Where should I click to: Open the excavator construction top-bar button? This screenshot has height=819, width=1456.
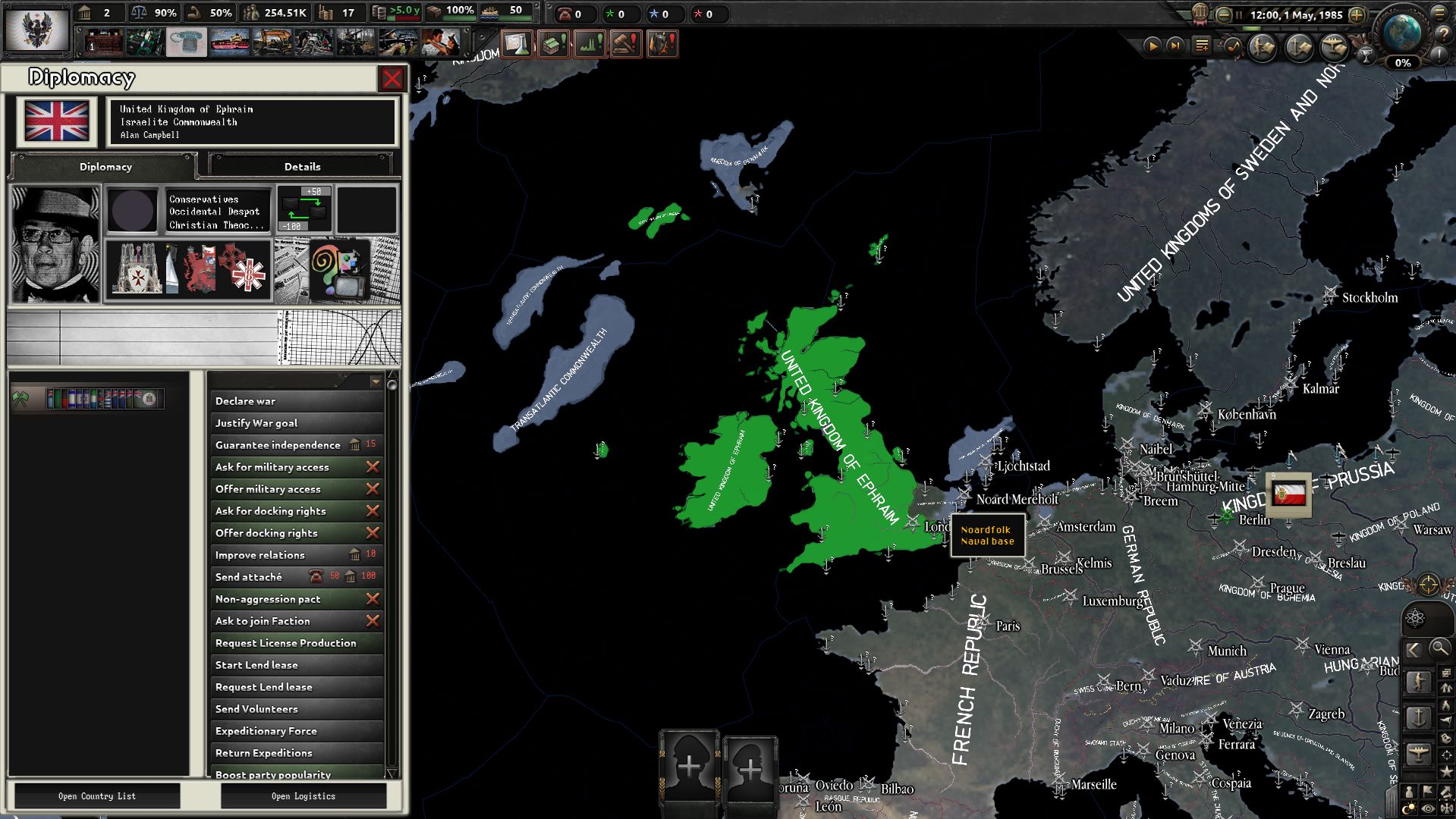point(272,42)
